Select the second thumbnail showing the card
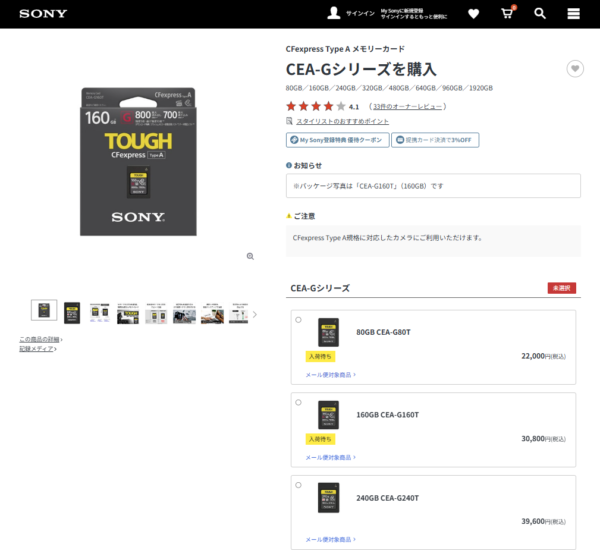600x550 pixels. click(x=72, y=313)
